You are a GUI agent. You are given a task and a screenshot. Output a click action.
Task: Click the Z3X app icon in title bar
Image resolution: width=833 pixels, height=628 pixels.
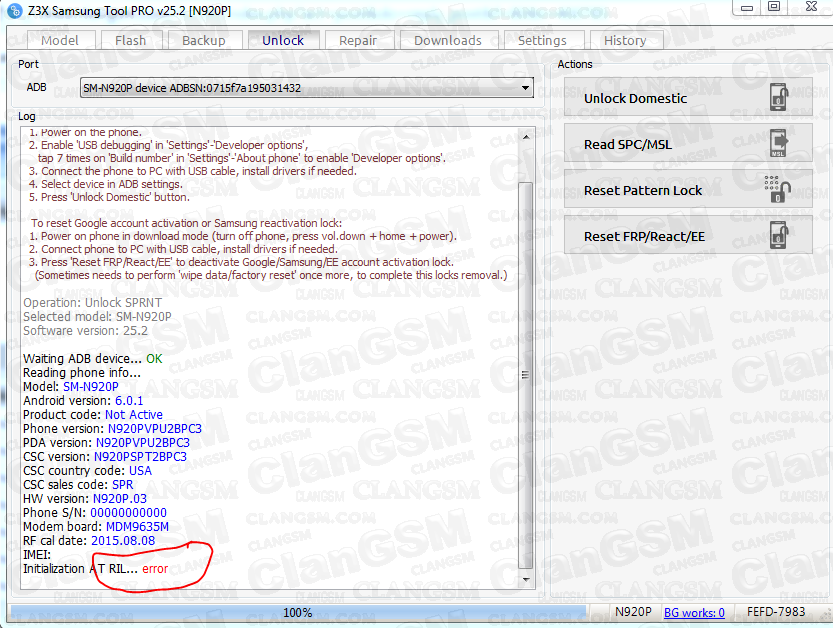15,11
